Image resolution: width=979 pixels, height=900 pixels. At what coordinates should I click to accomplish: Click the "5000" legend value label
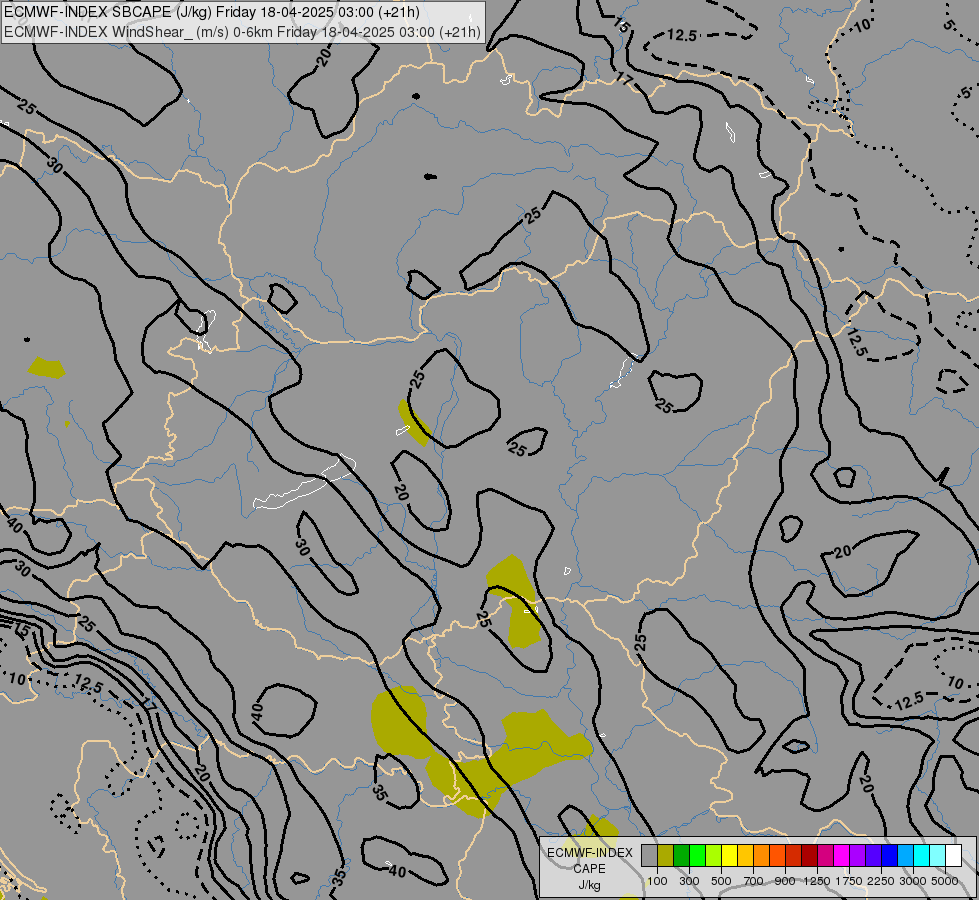(945, 881)
